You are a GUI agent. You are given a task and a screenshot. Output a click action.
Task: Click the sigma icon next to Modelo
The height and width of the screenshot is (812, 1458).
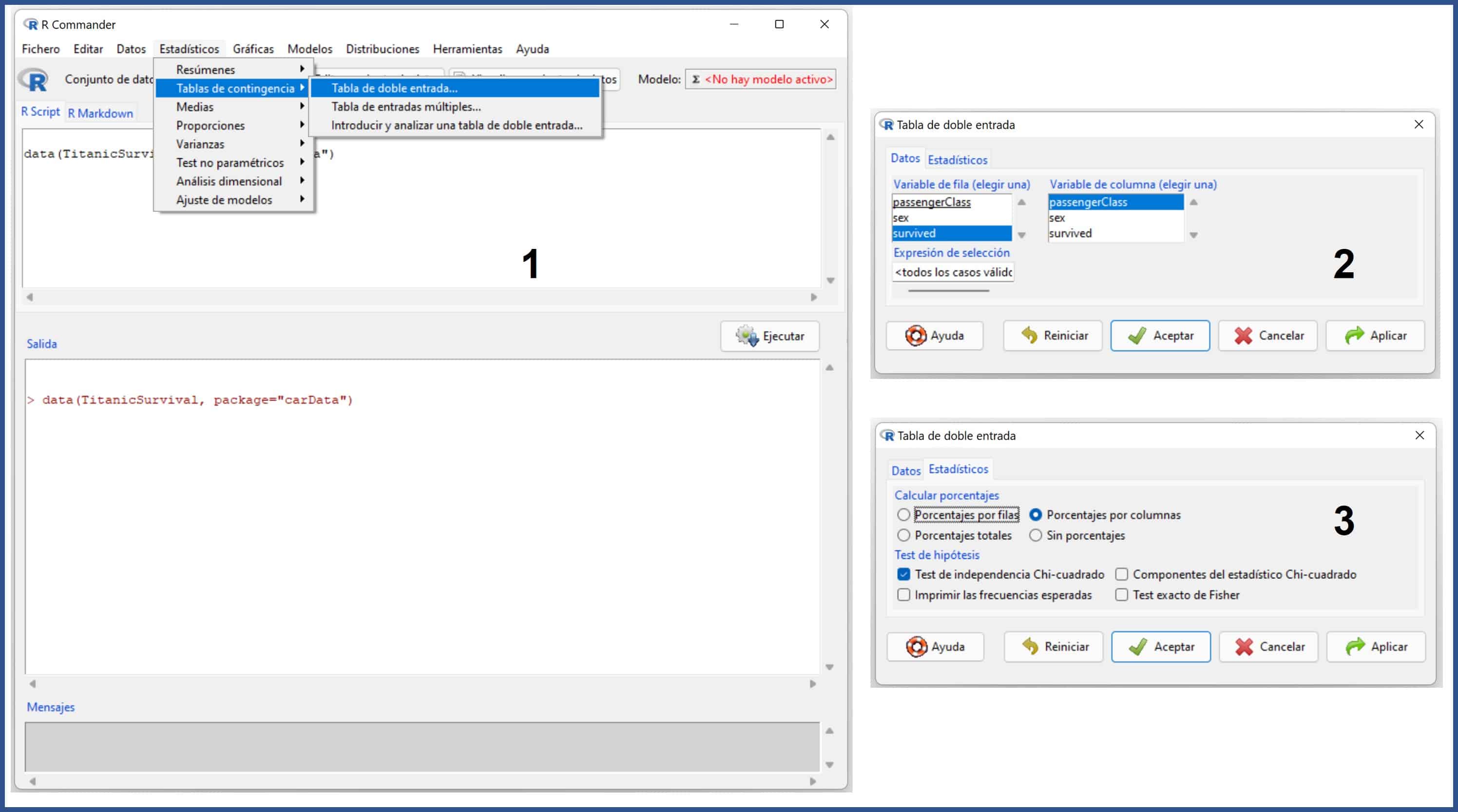pyautogui.click(x=695, y=79)
